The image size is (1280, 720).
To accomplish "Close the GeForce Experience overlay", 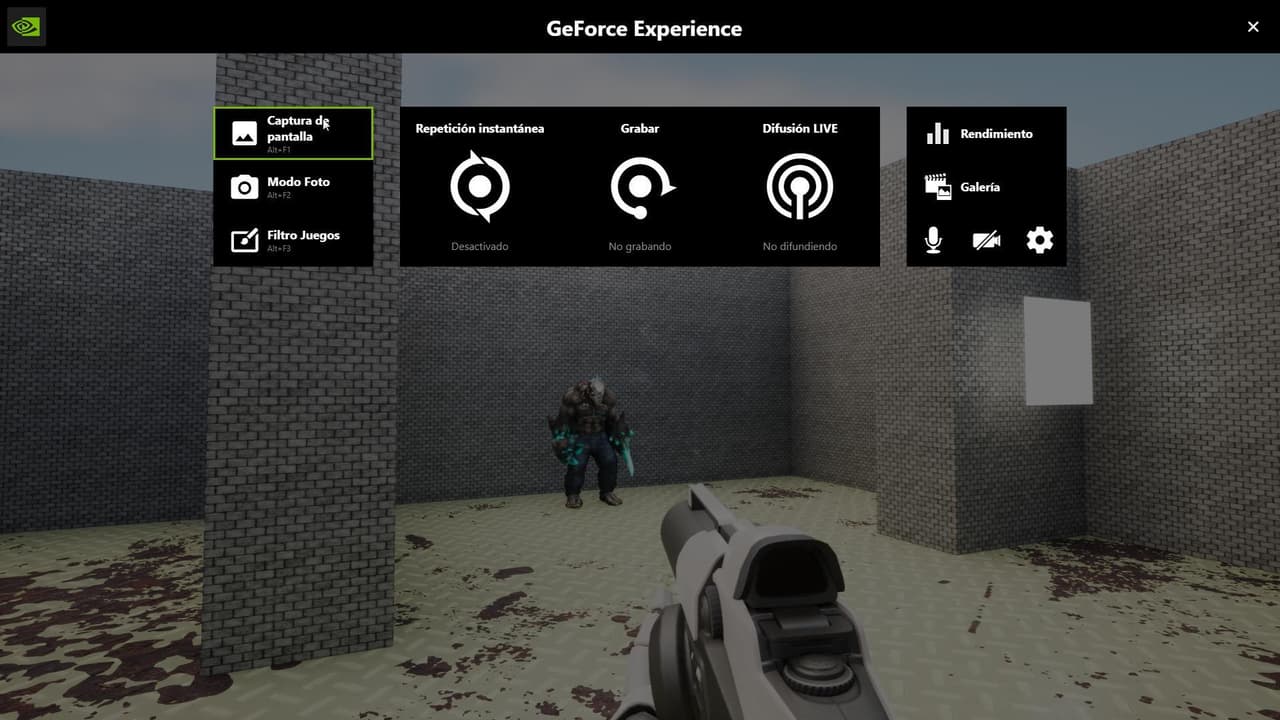I will [1253, 27].
